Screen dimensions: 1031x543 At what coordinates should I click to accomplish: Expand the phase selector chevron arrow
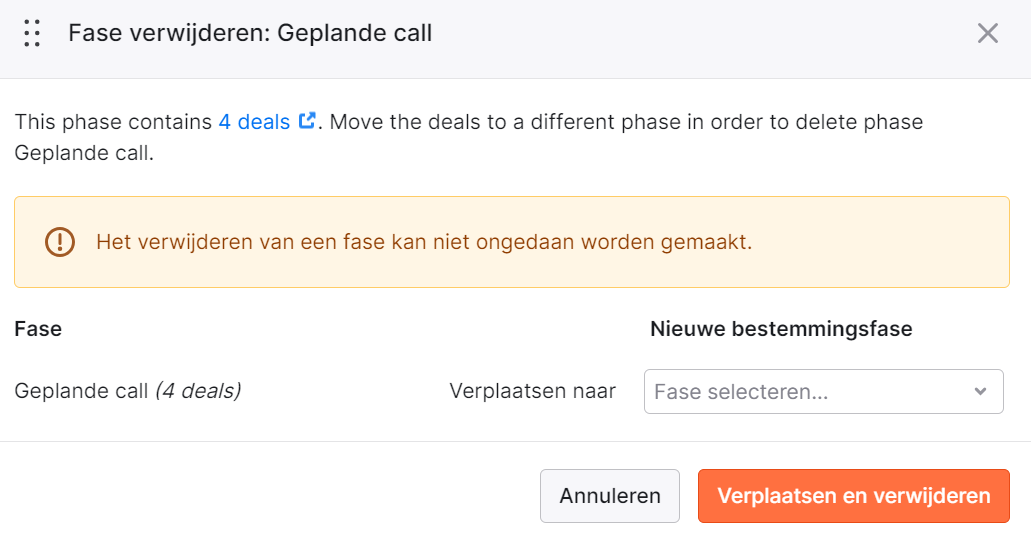pos(980,392)
